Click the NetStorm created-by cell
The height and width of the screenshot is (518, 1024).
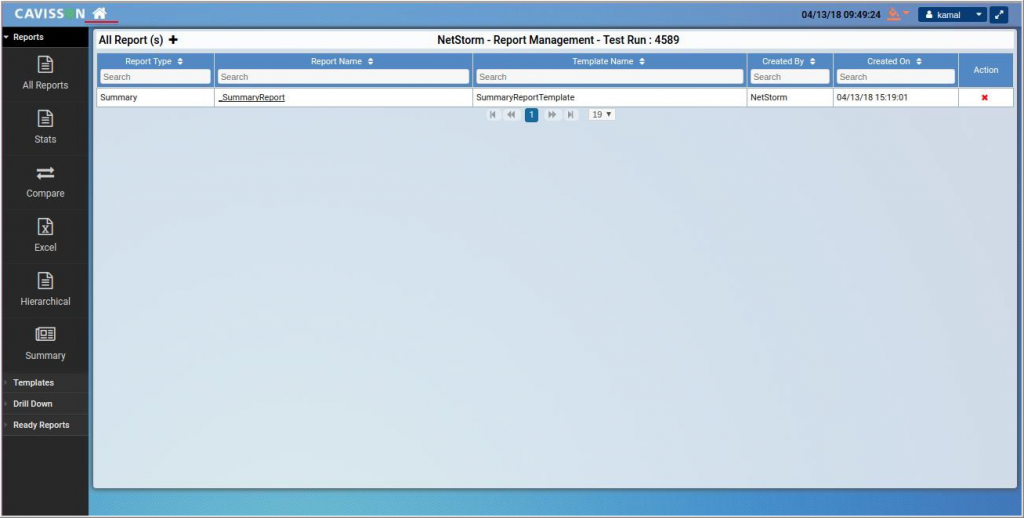click(x=790, y=97)
